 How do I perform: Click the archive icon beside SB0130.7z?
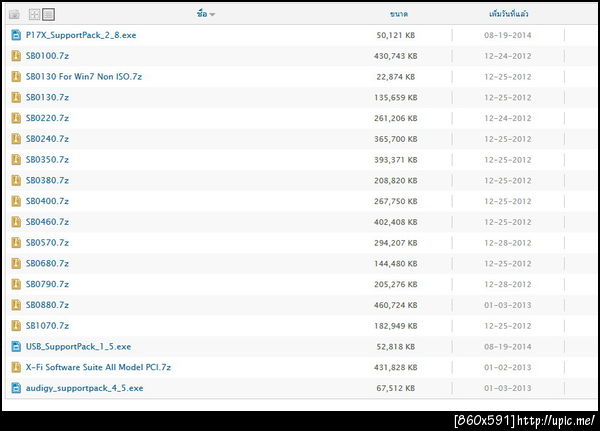point(16,97)
